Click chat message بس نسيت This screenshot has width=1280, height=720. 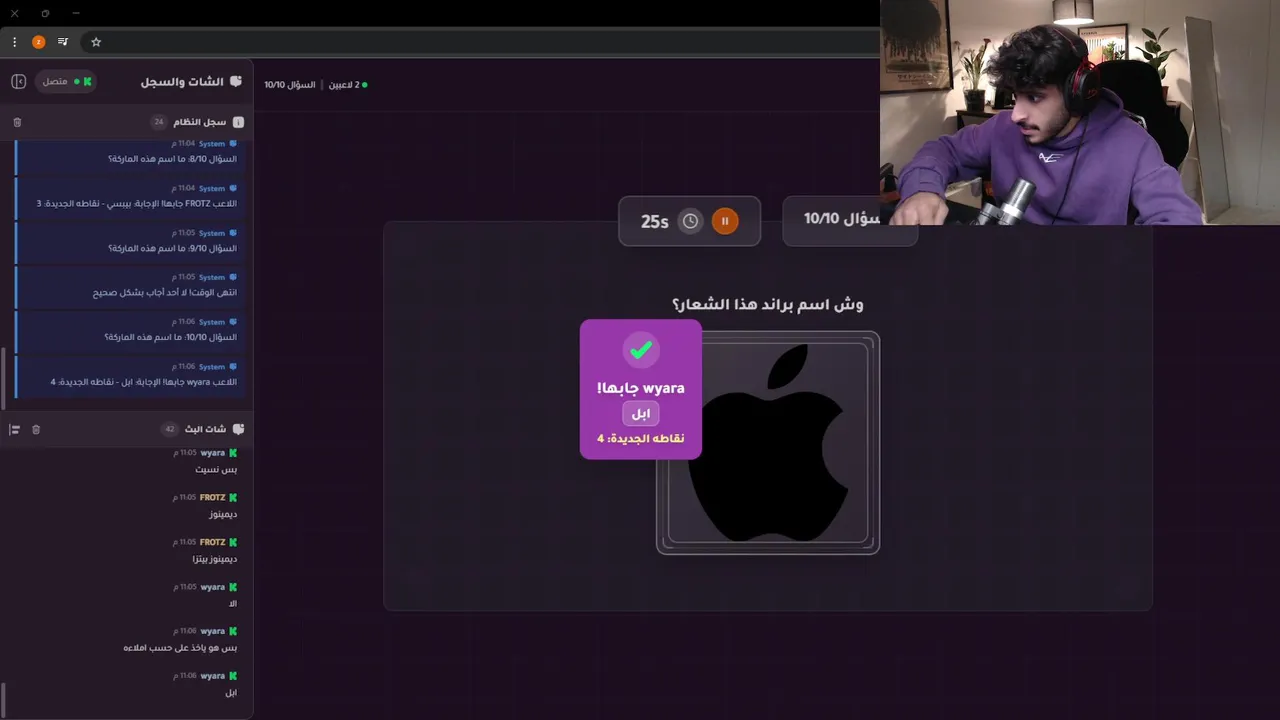click(x=216, y=469)
